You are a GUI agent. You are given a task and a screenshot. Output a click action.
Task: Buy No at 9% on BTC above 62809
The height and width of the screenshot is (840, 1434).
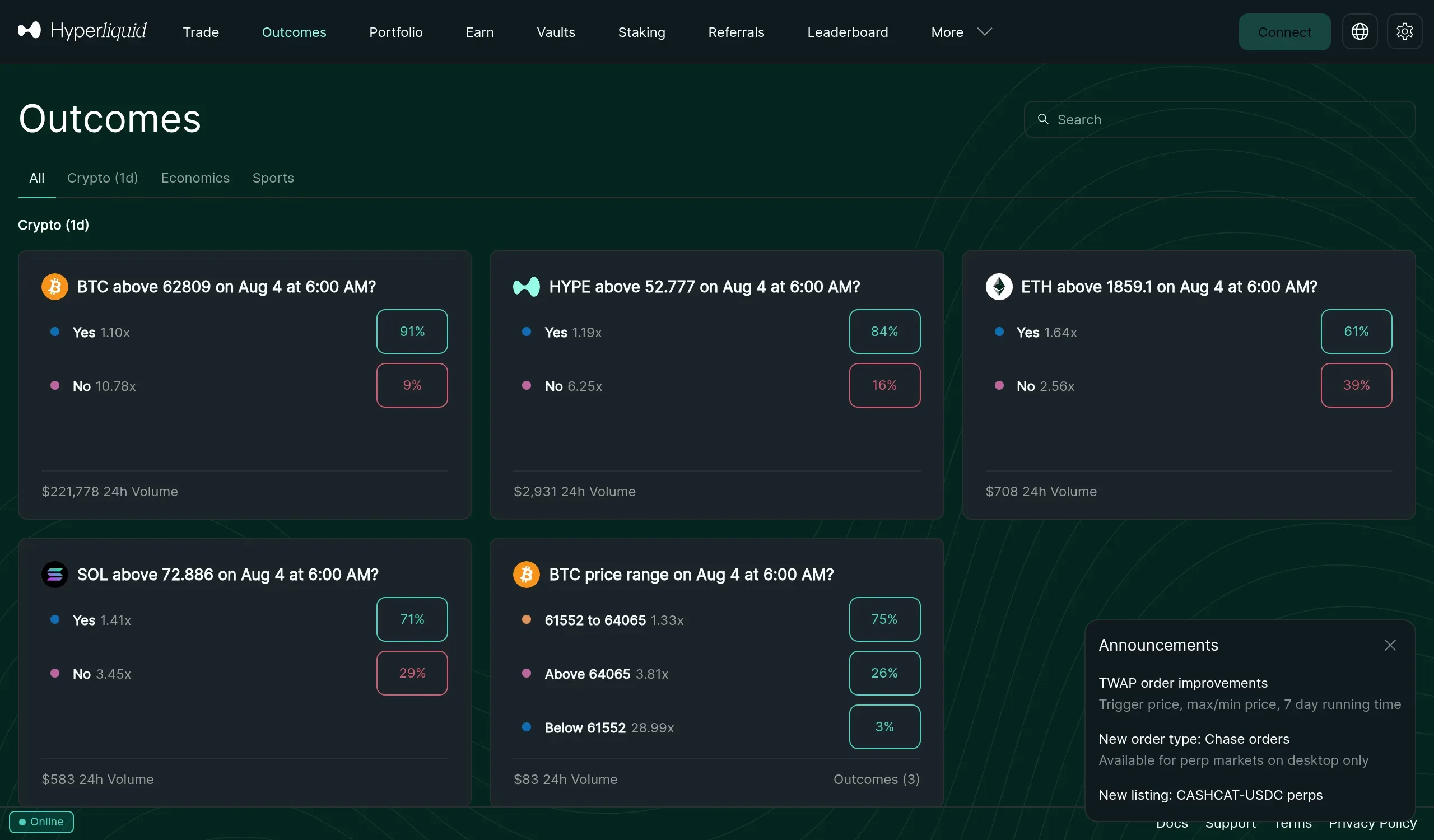click(x=412, y=385)
